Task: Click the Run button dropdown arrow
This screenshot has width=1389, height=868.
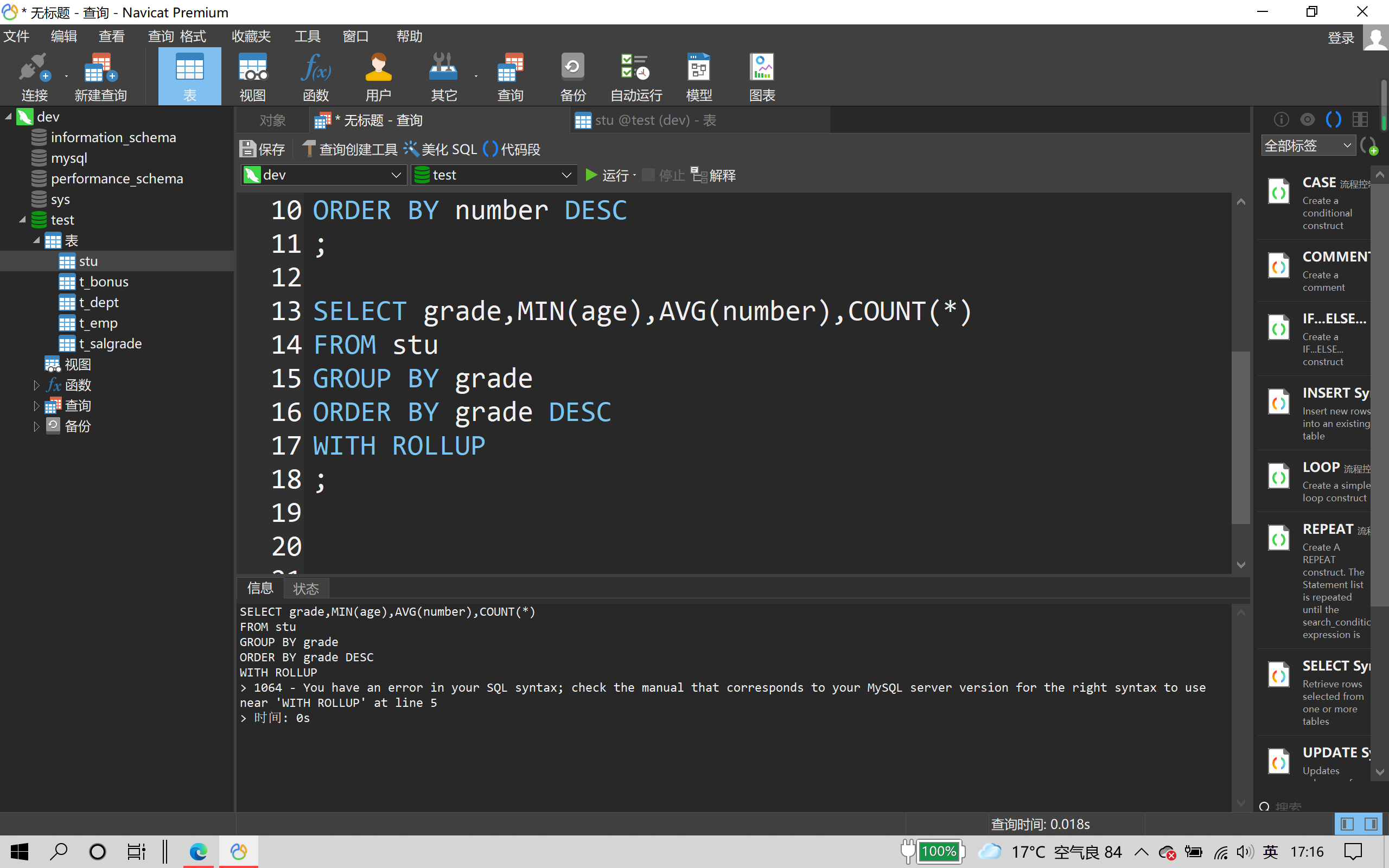Action: [634, 175]
